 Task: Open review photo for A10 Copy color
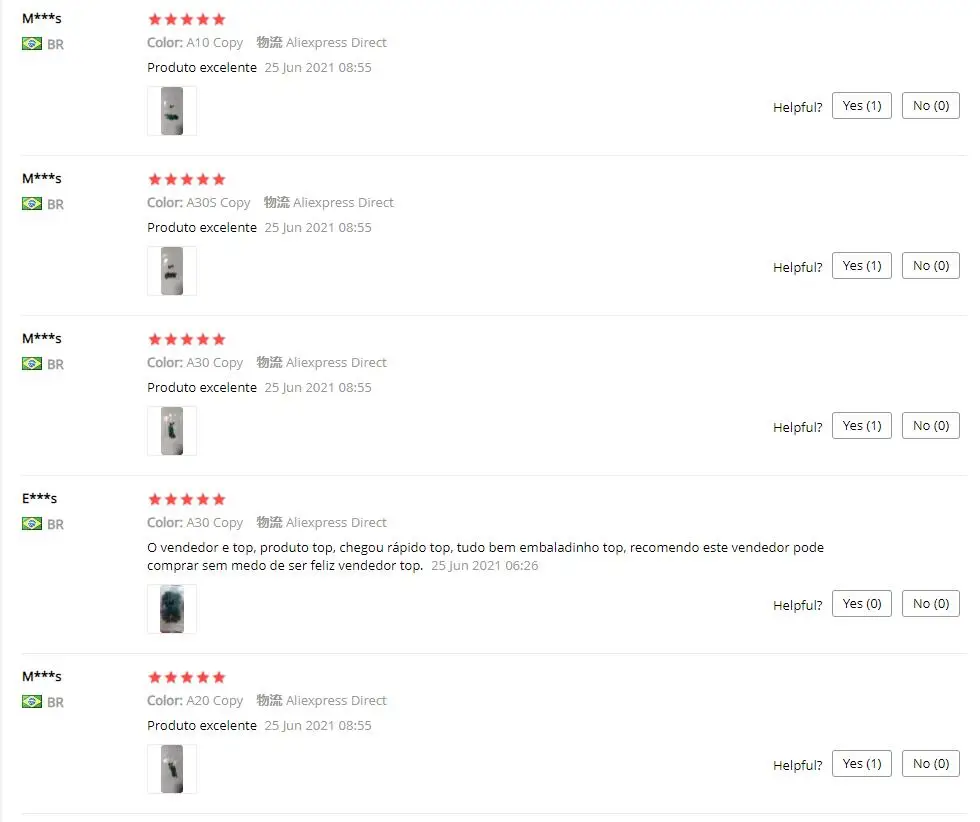pyautogui.click(x=172, y=111)
